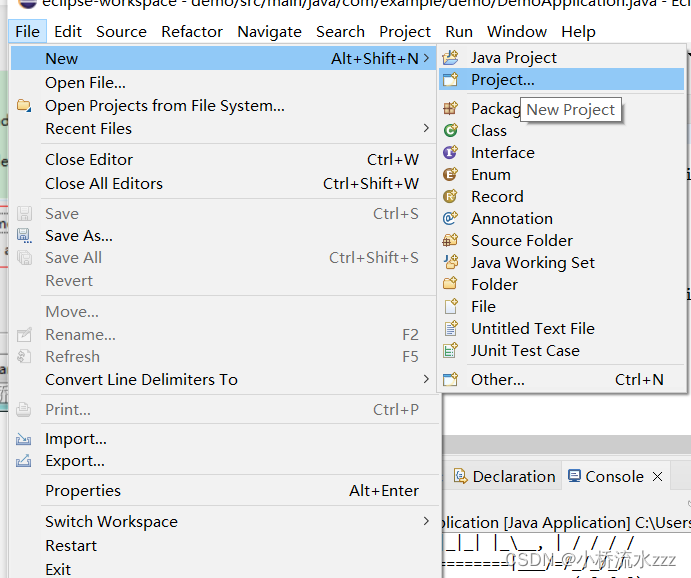Choose Exit from the File menu

tap(223, 569)
